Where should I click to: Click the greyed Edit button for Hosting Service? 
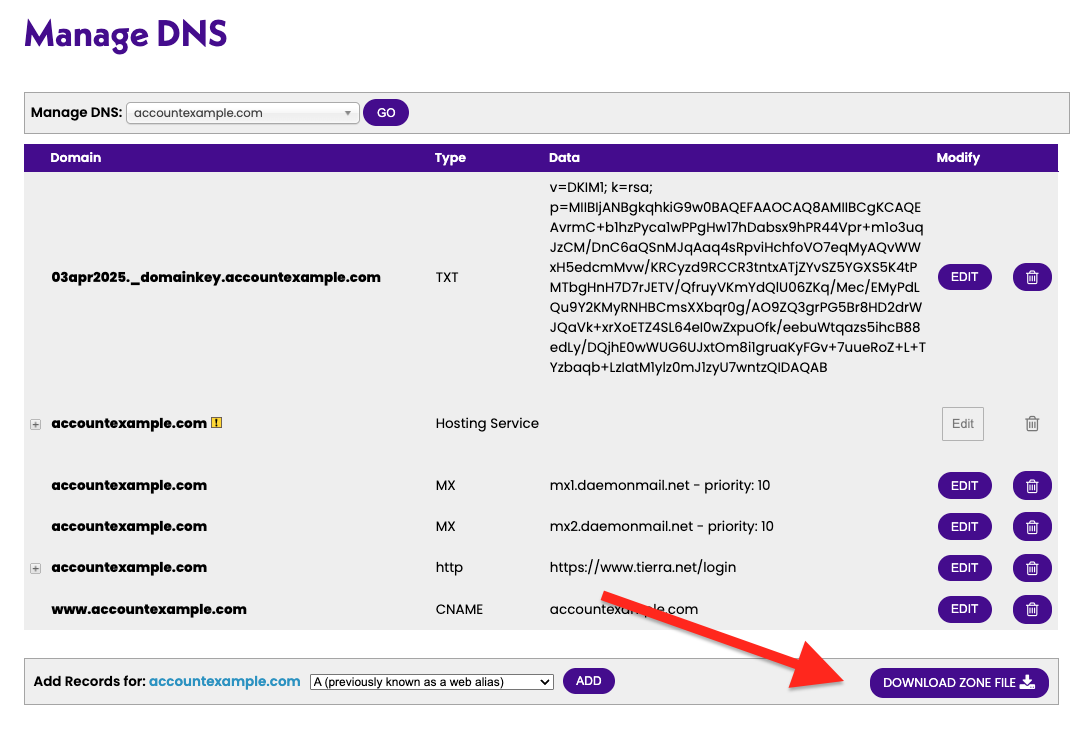pos(962,424)
